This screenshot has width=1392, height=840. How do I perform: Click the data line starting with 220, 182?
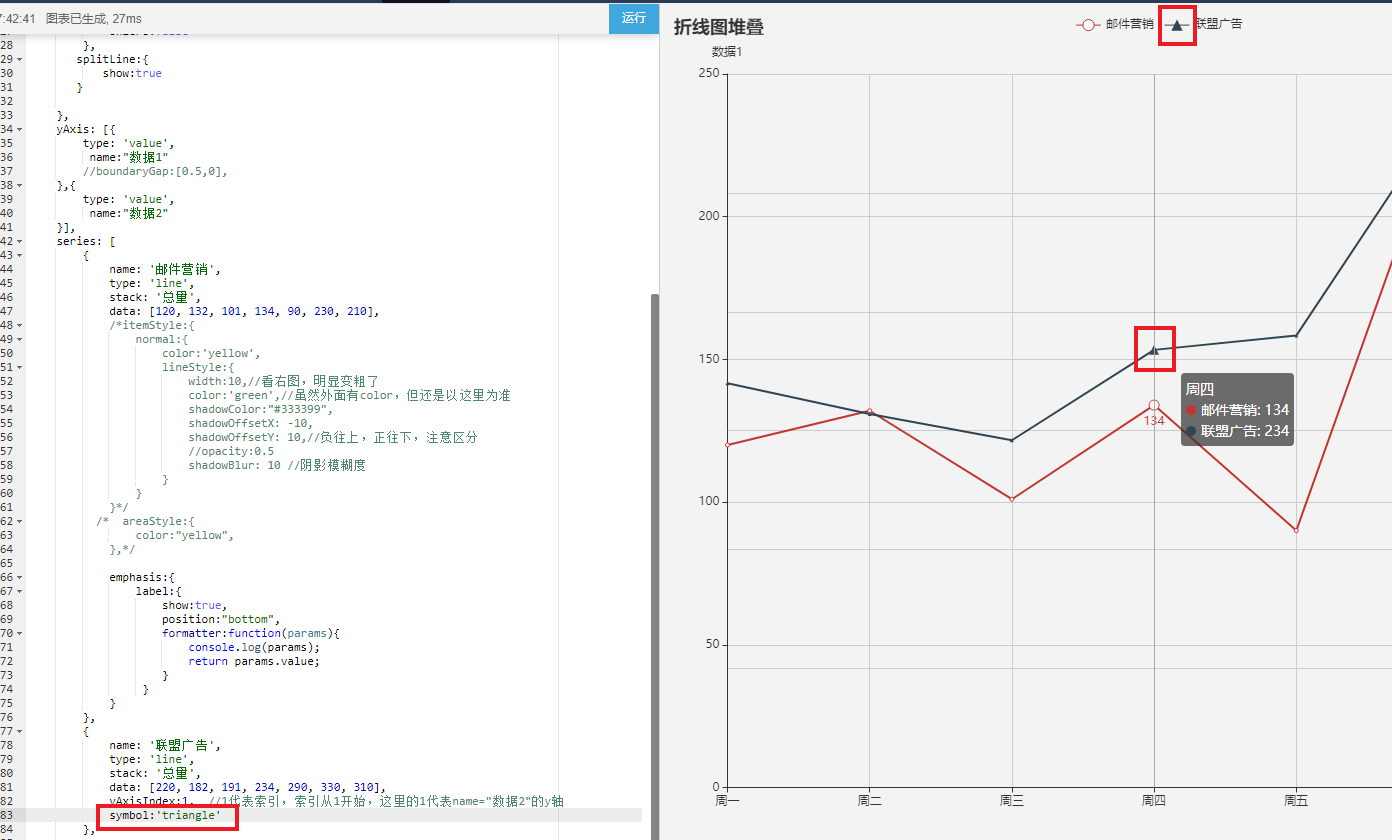pyautogui.click(x=247, y=787)
